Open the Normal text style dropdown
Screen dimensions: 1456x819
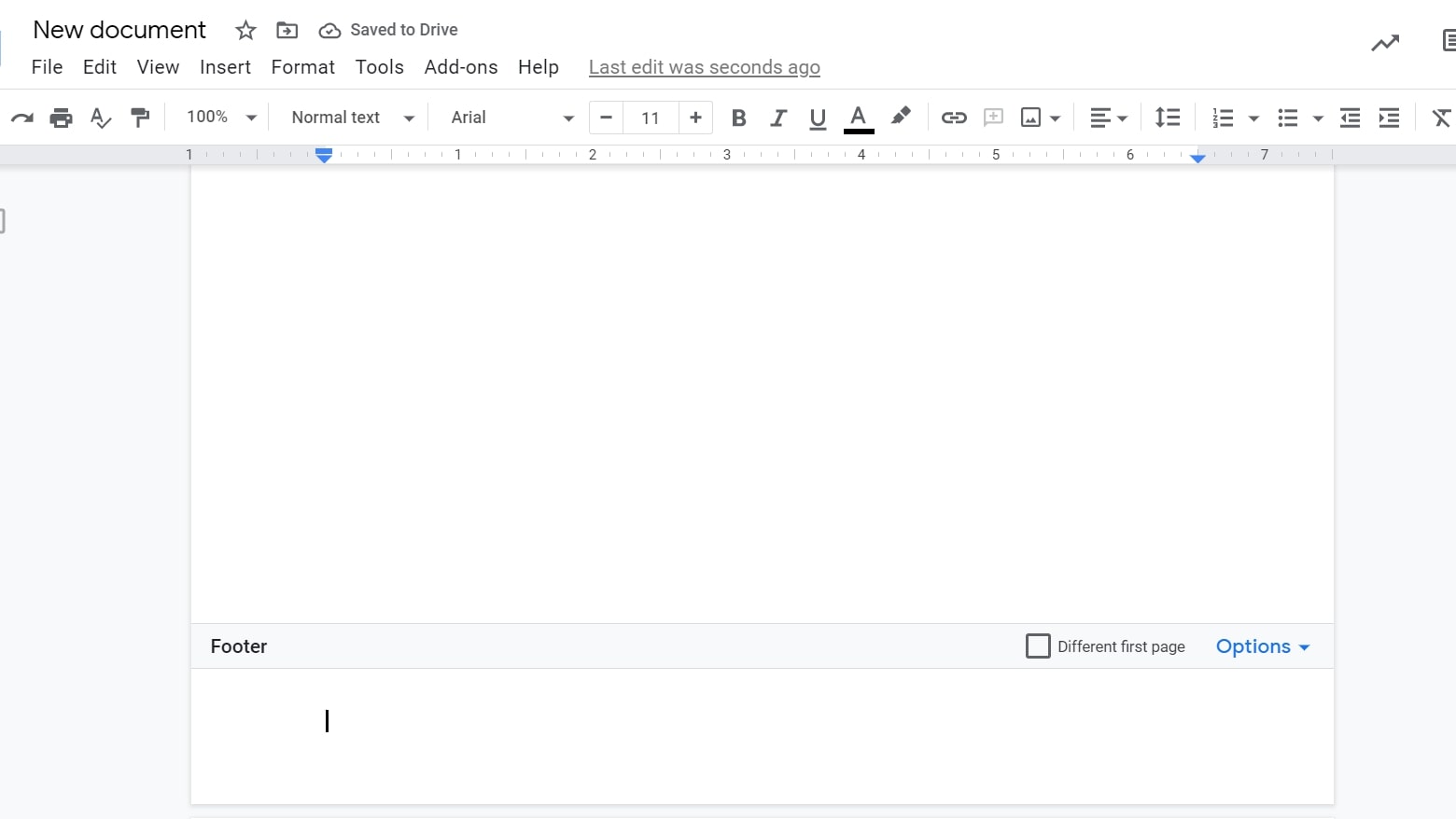pyautogui.click(x=353, y=118)
